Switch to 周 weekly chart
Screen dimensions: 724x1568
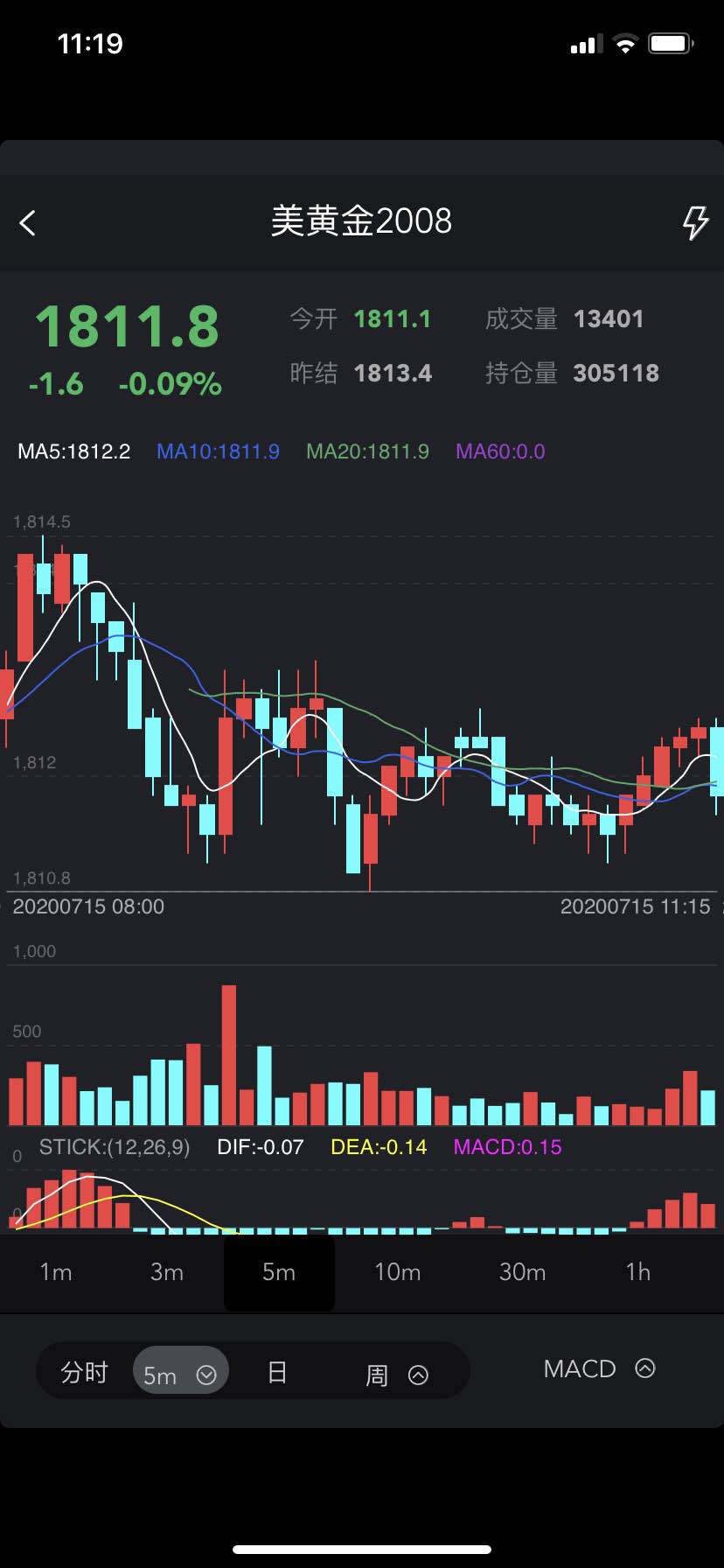coord(377,1375)
